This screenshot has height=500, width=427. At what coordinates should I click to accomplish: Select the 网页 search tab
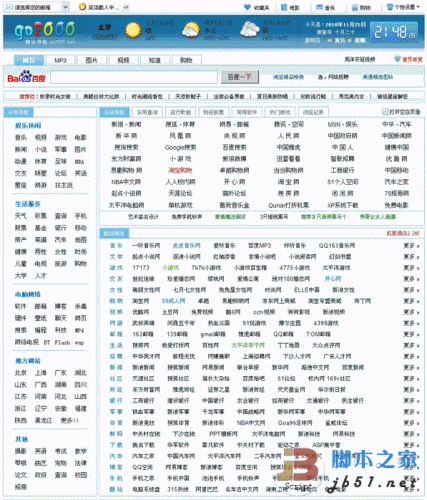tap(29, 60)
